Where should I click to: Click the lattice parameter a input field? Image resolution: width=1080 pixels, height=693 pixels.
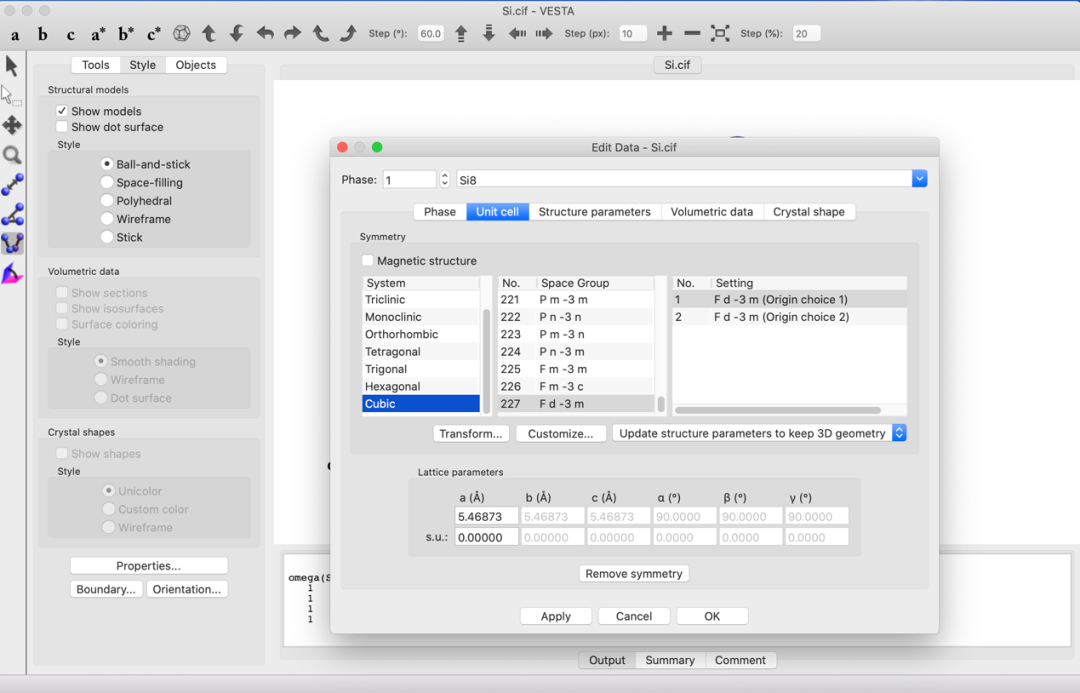(x=486, y=516)
